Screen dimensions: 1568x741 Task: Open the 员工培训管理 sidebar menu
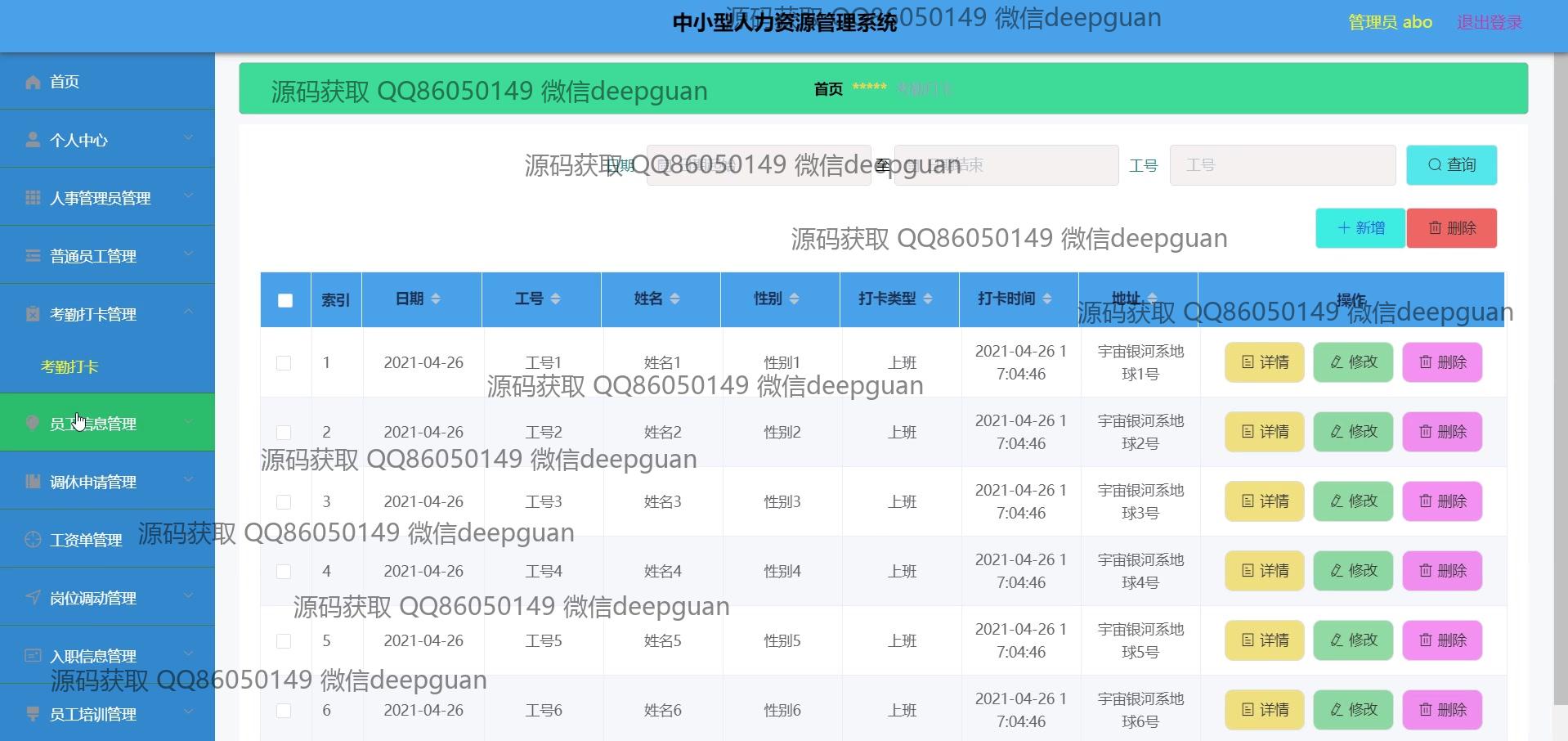(x=92, y=714)
